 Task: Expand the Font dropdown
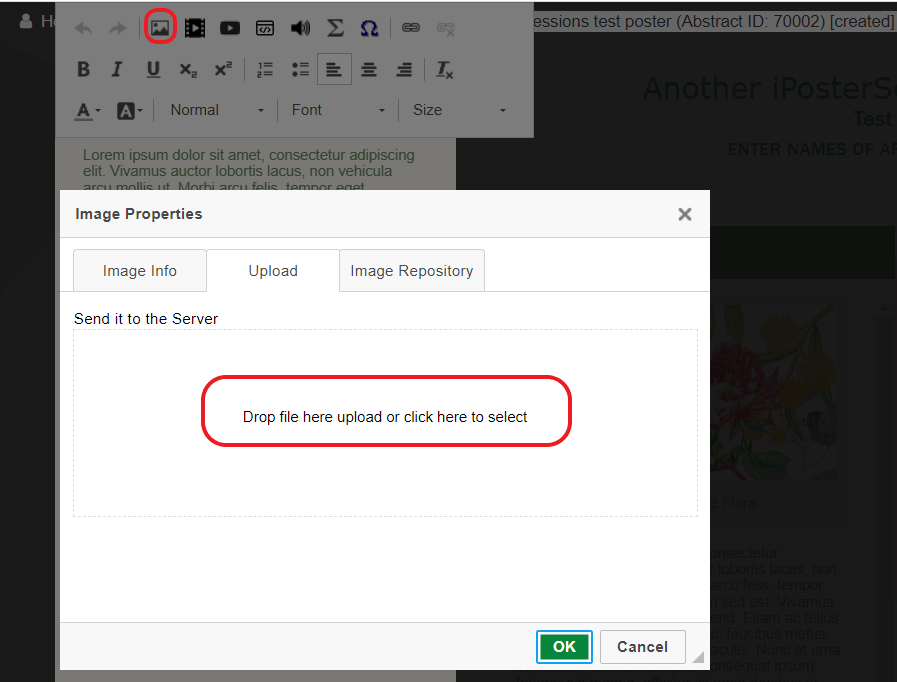click(x=338, y=110)
